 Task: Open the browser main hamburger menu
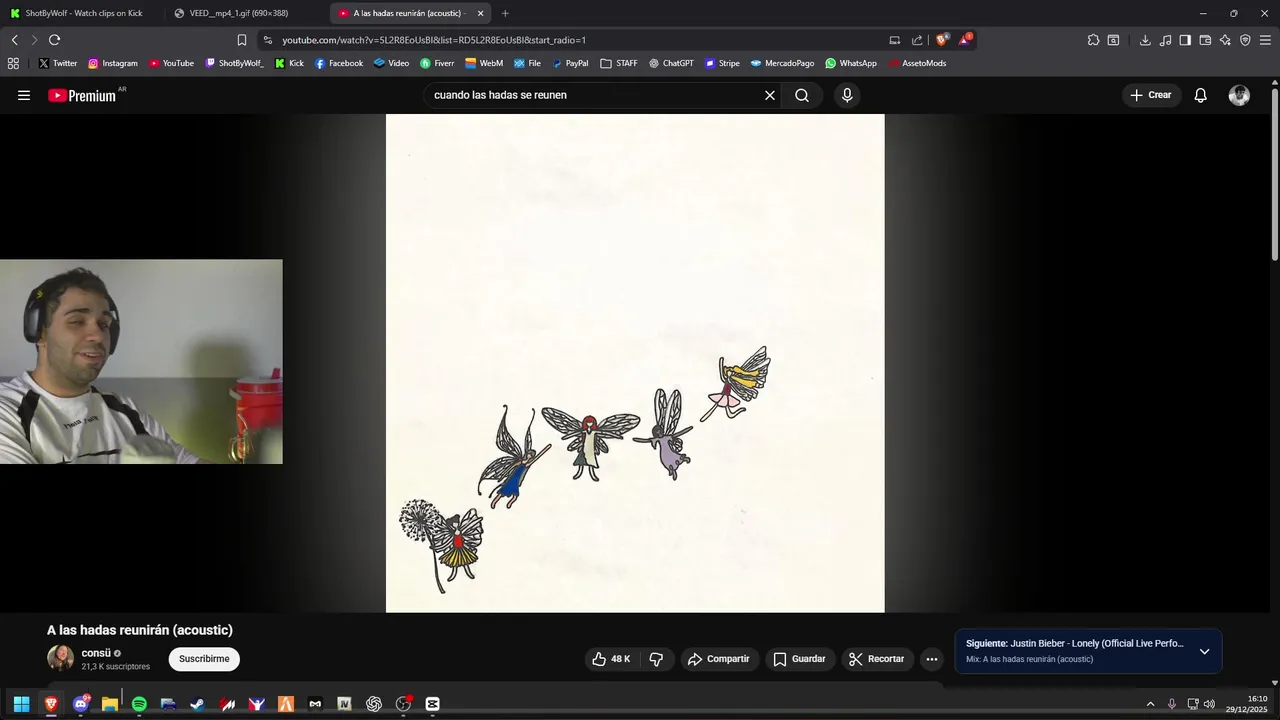point(1266,40)
